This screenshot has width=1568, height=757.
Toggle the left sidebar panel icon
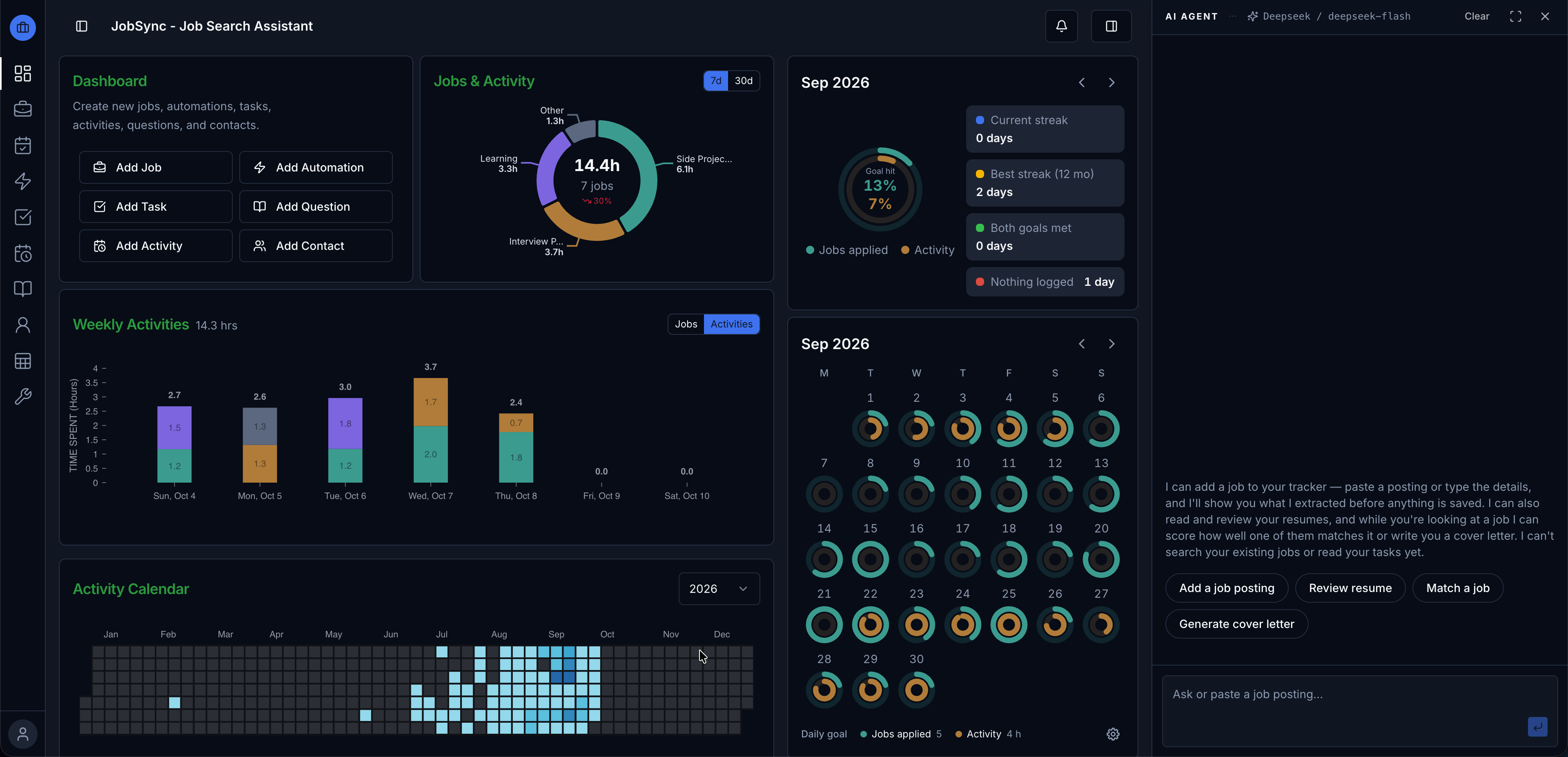coord(82,26)
